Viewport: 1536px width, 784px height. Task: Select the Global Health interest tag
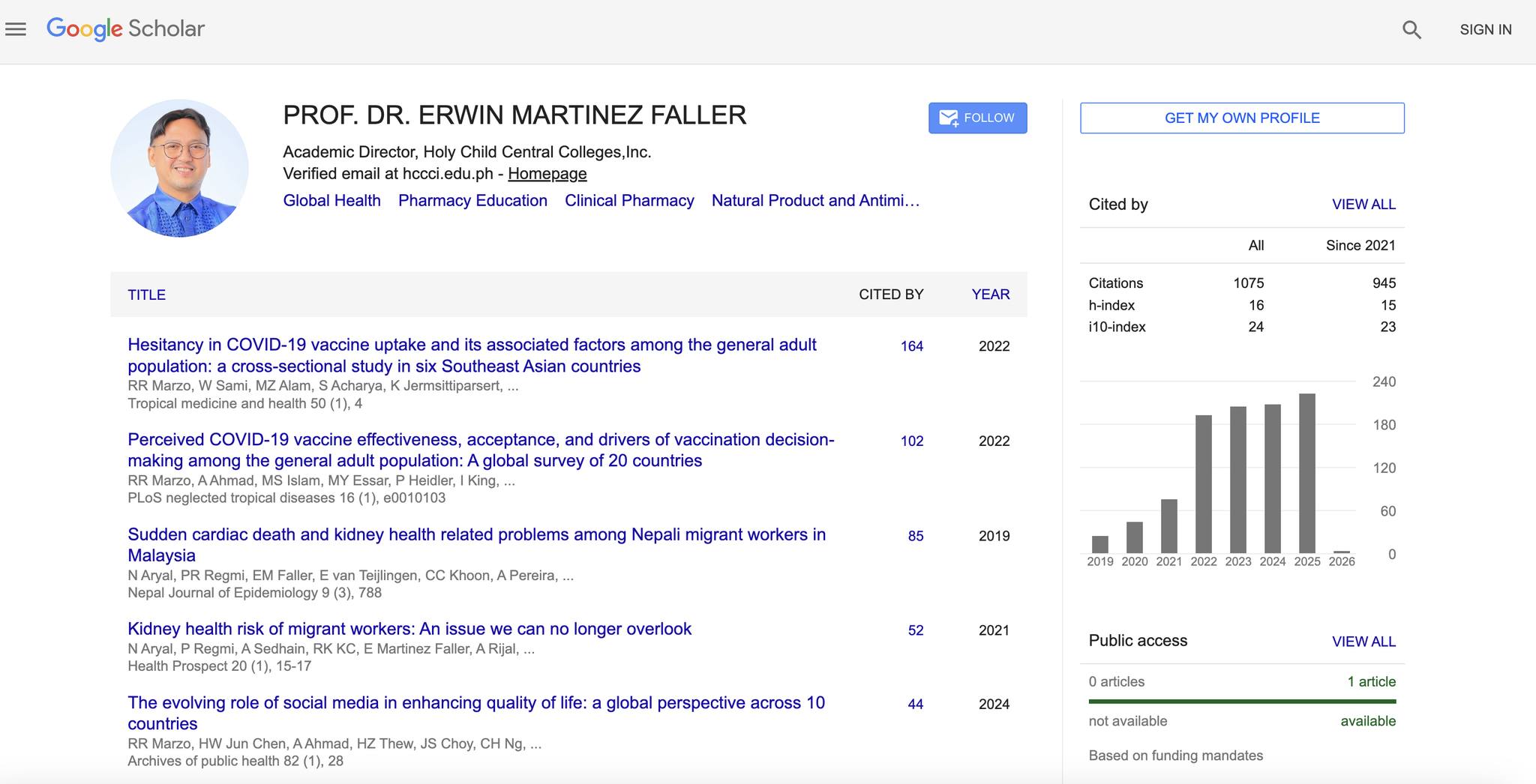[x=331, y=201]
